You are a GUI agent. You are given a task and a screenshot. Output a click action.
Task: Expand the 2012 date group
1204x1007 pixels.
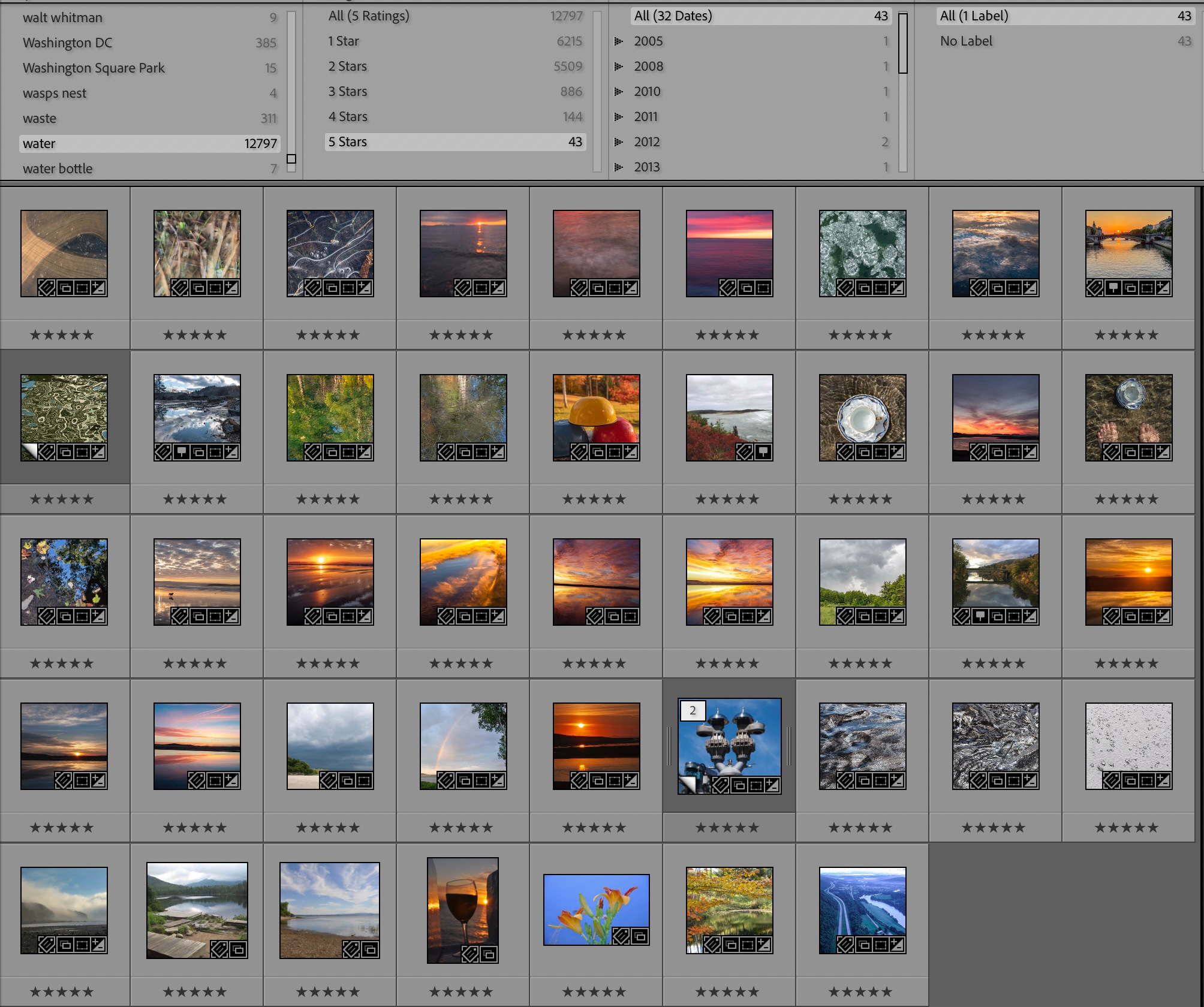(x=618, y=142)
